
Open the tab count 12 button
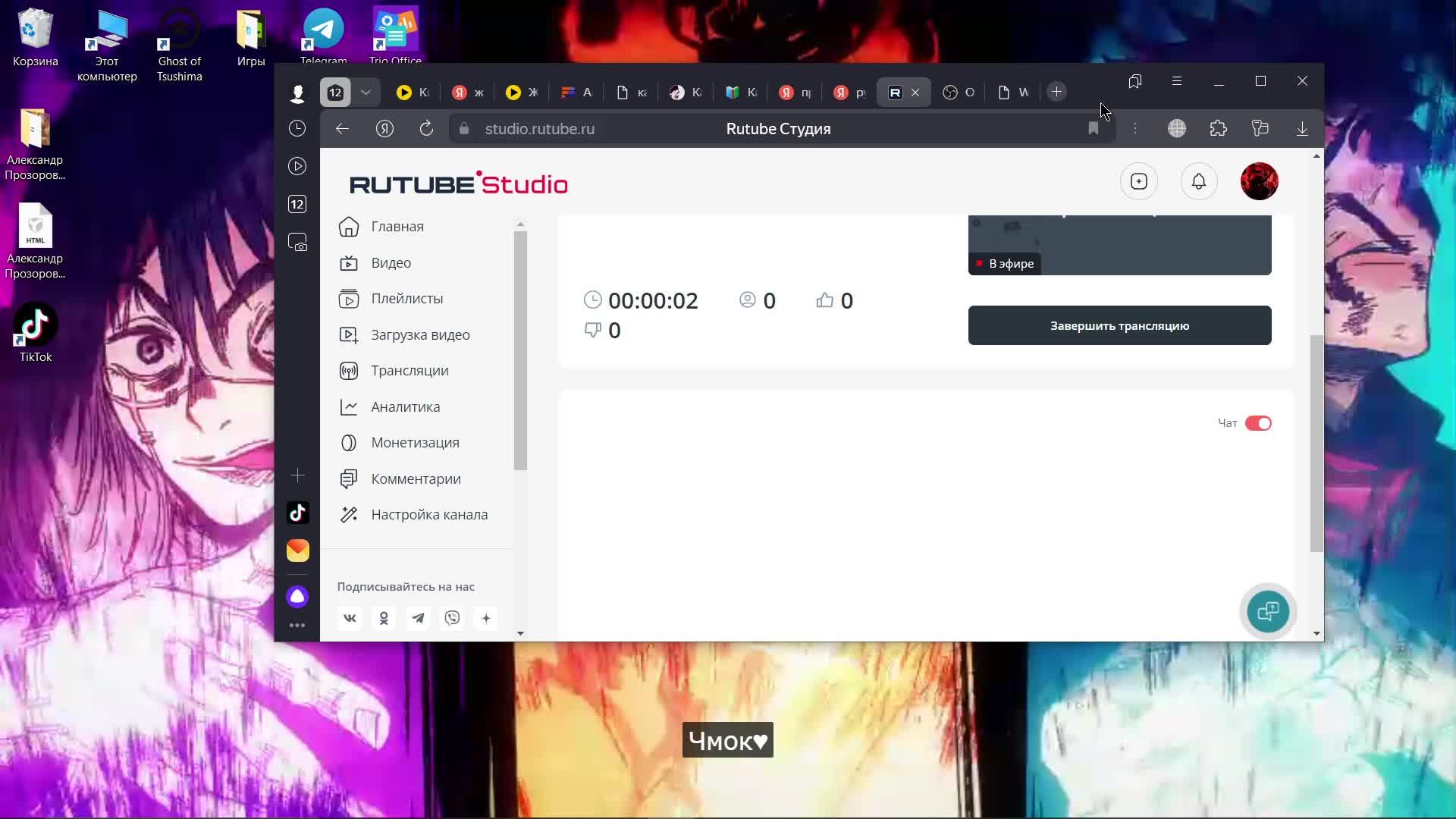pos(335,93)
